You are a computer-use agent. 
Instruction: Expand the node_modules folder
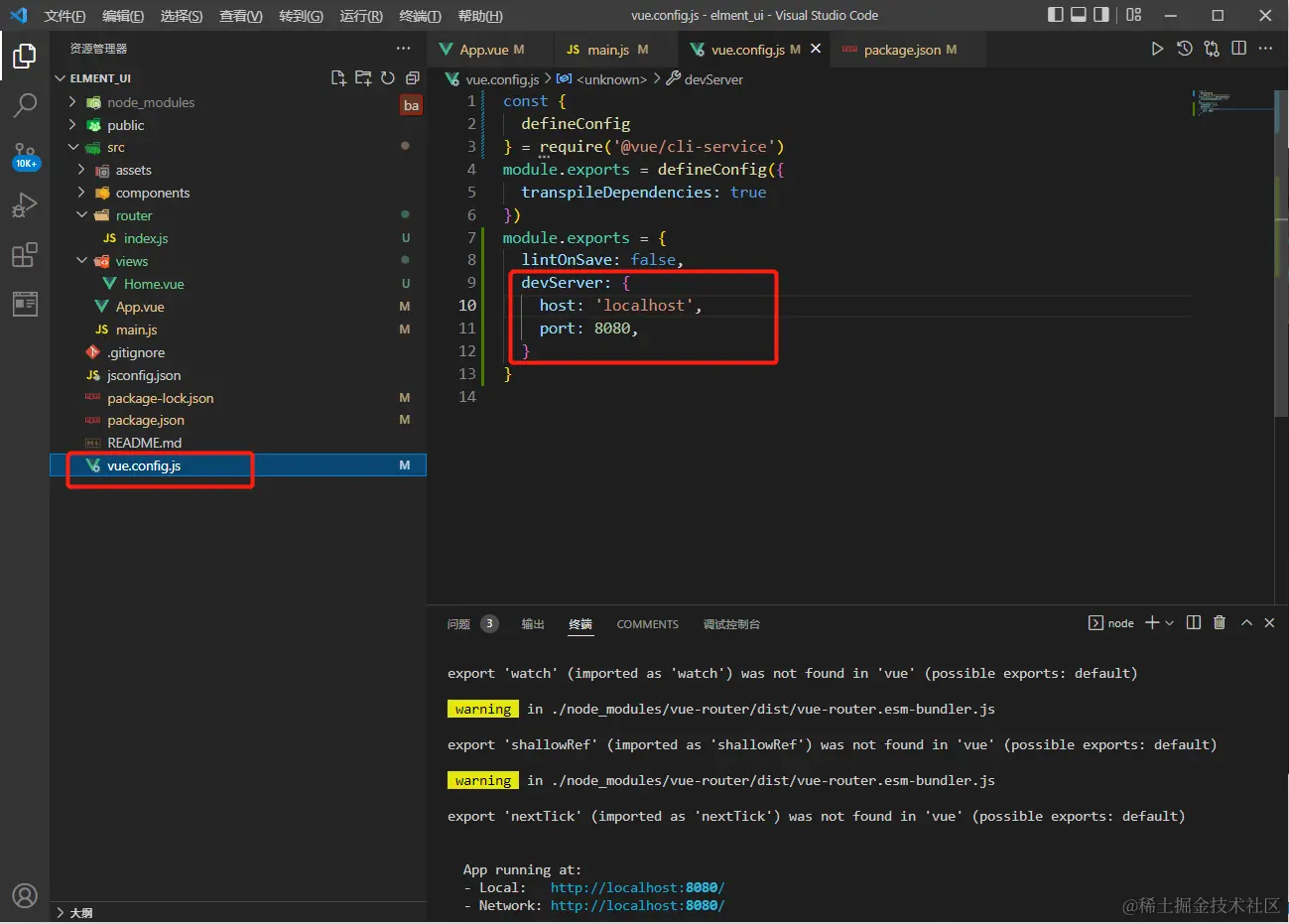tap(72, 102)
